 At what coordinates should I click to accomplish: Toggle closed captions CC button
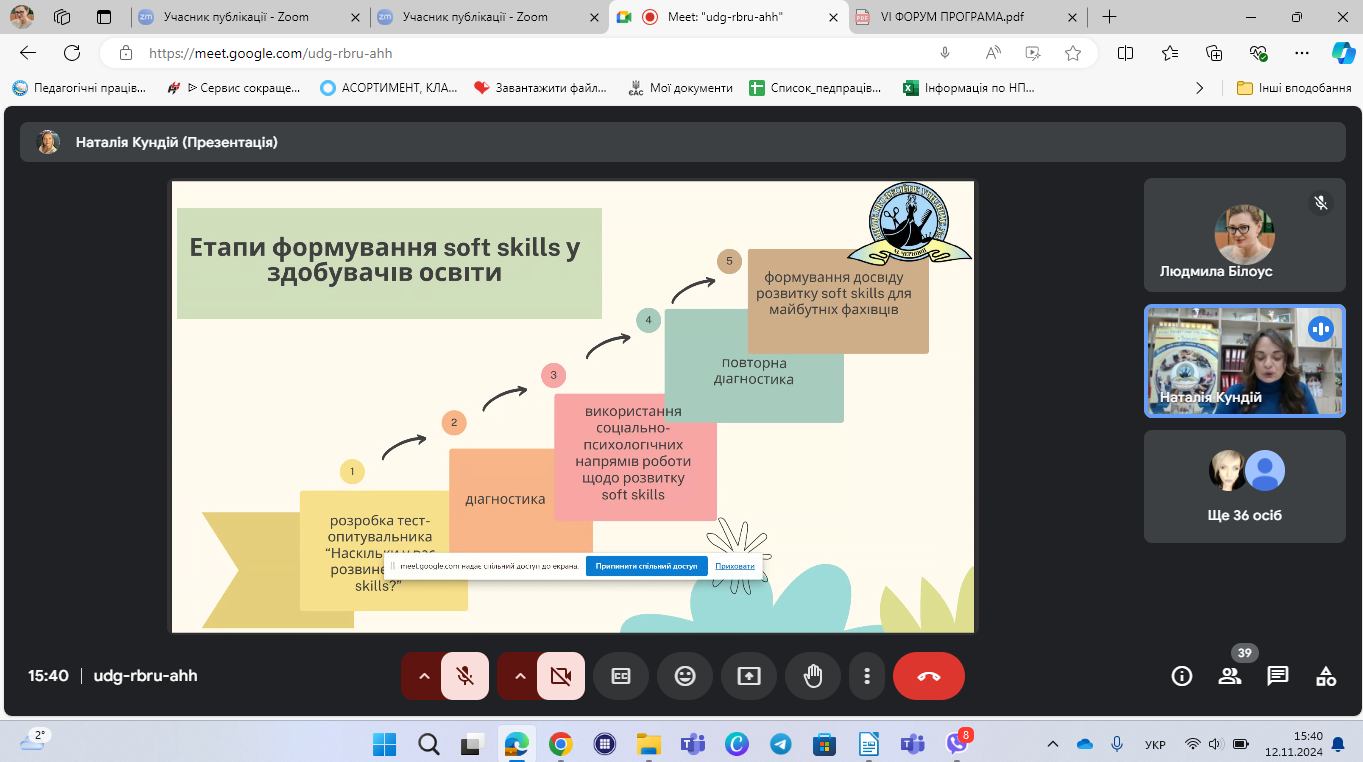[x=621, y=676]
